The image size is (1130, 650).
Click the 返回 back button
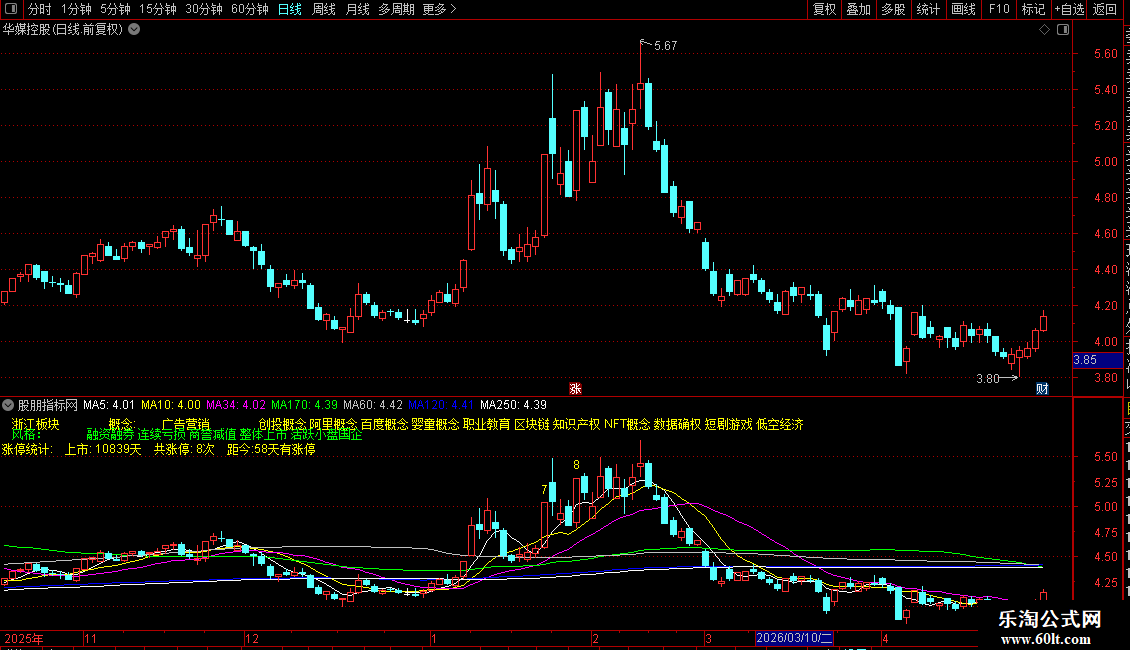(1105, 9)
